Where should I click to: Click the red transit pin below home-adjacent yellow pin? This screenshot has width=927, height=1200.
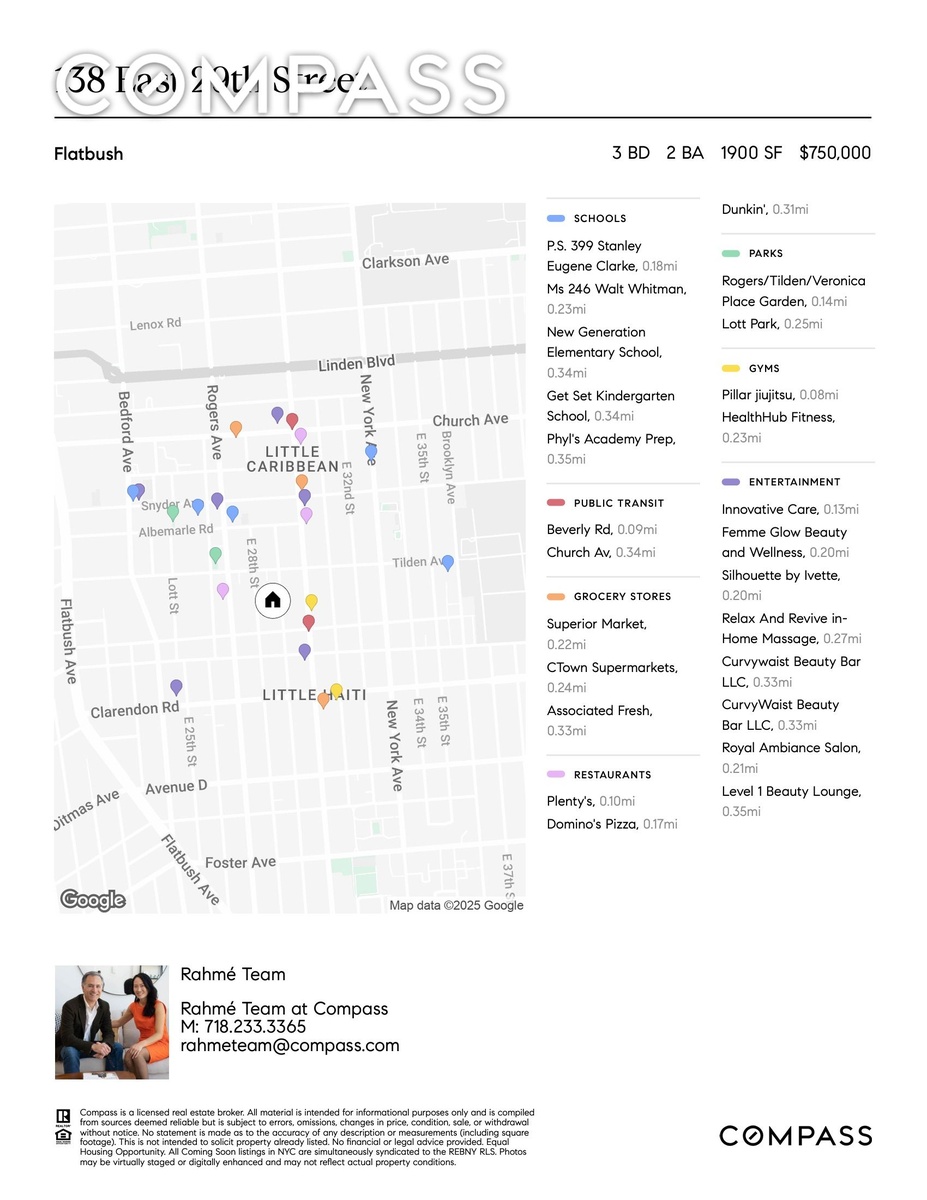[309, 623]
